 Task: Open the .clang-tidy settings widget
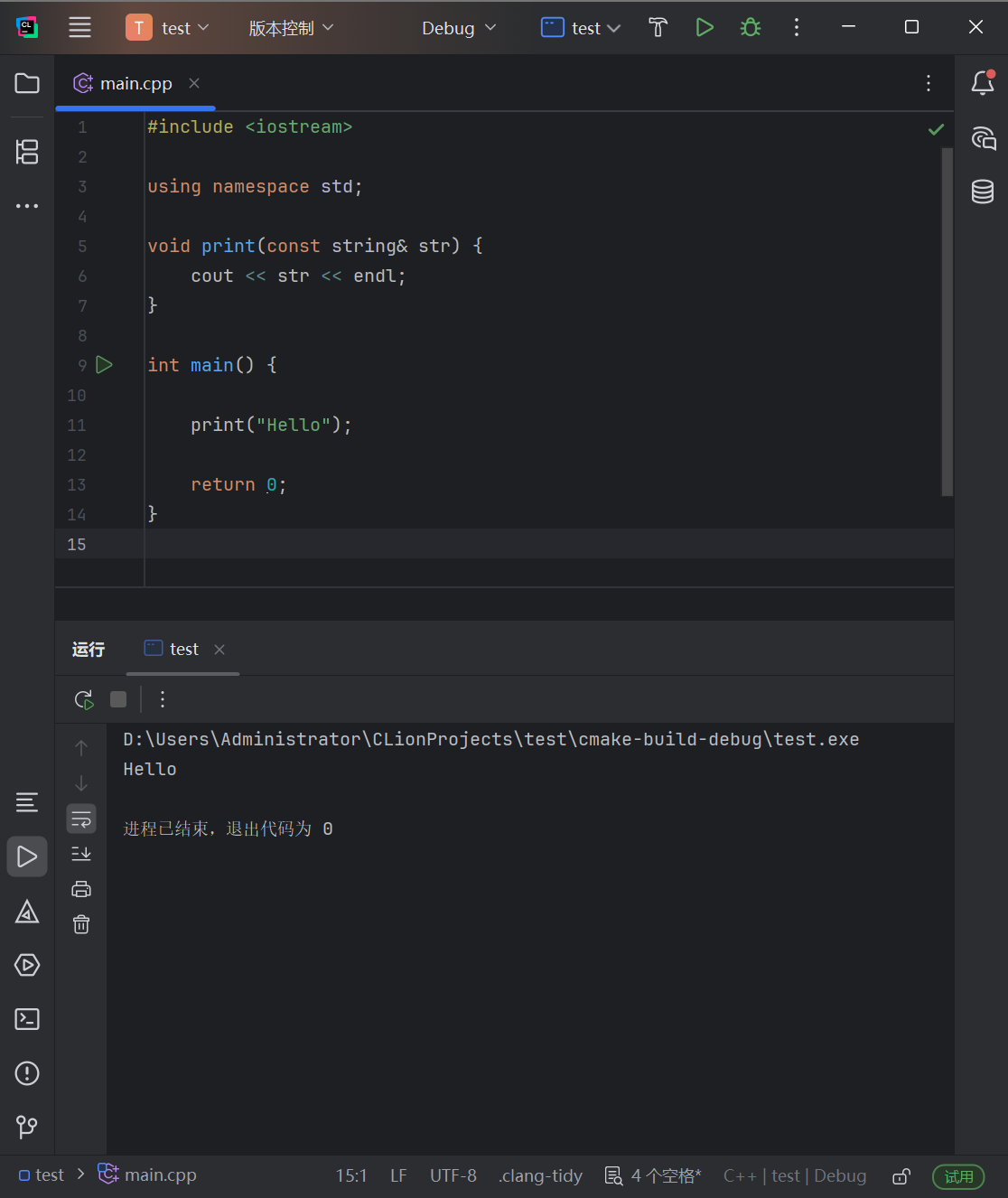click(x=540, y=1175)
